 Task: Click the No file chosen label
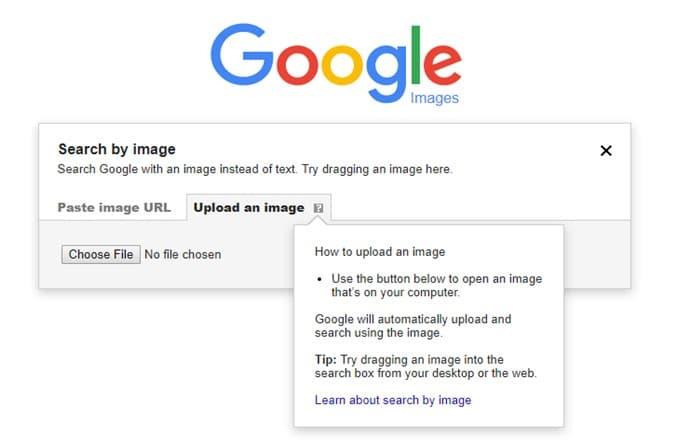point(183,255)
